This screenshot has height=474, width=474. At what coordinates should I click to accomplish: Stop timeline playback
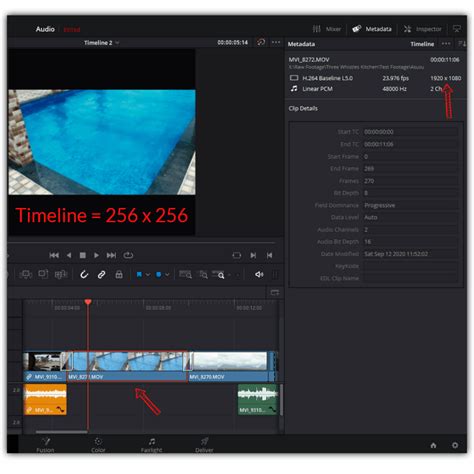83,255
